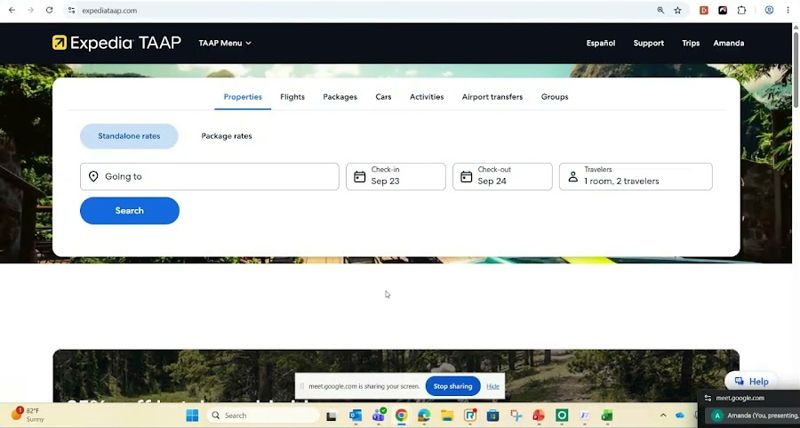
Task: Switch to the Cars tab
Action: click(x=383, y=97)
